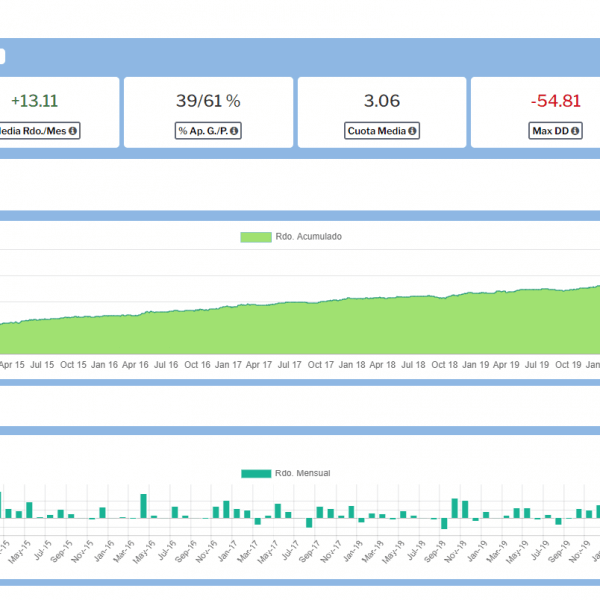Click the info icon beside % Ap. G./P.
Viewport: 600px width, 600px height.
[234, 131]
